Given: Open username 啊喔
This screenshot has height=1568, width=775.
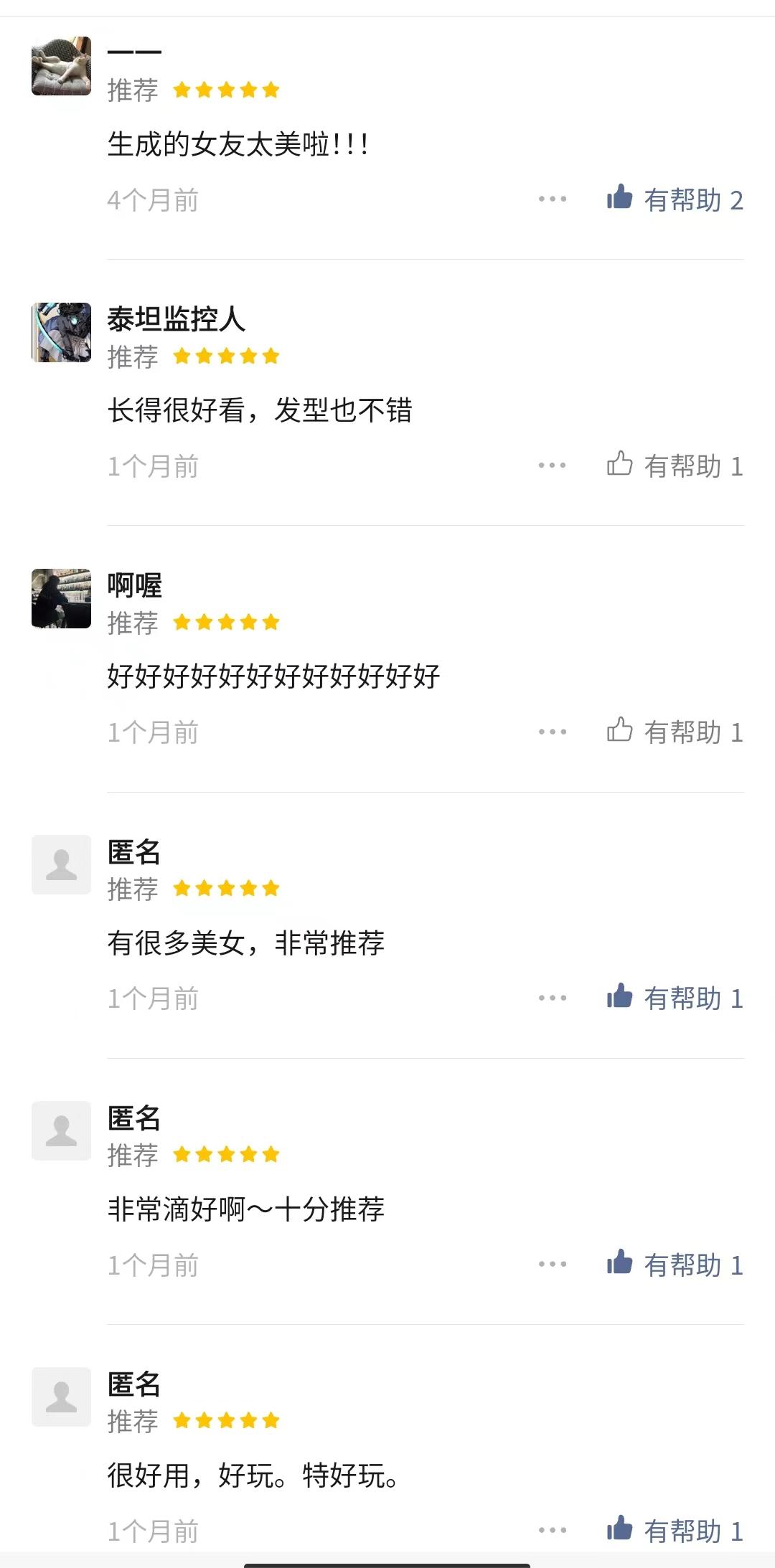Looking at the screenshot, I should pos(135,585).
